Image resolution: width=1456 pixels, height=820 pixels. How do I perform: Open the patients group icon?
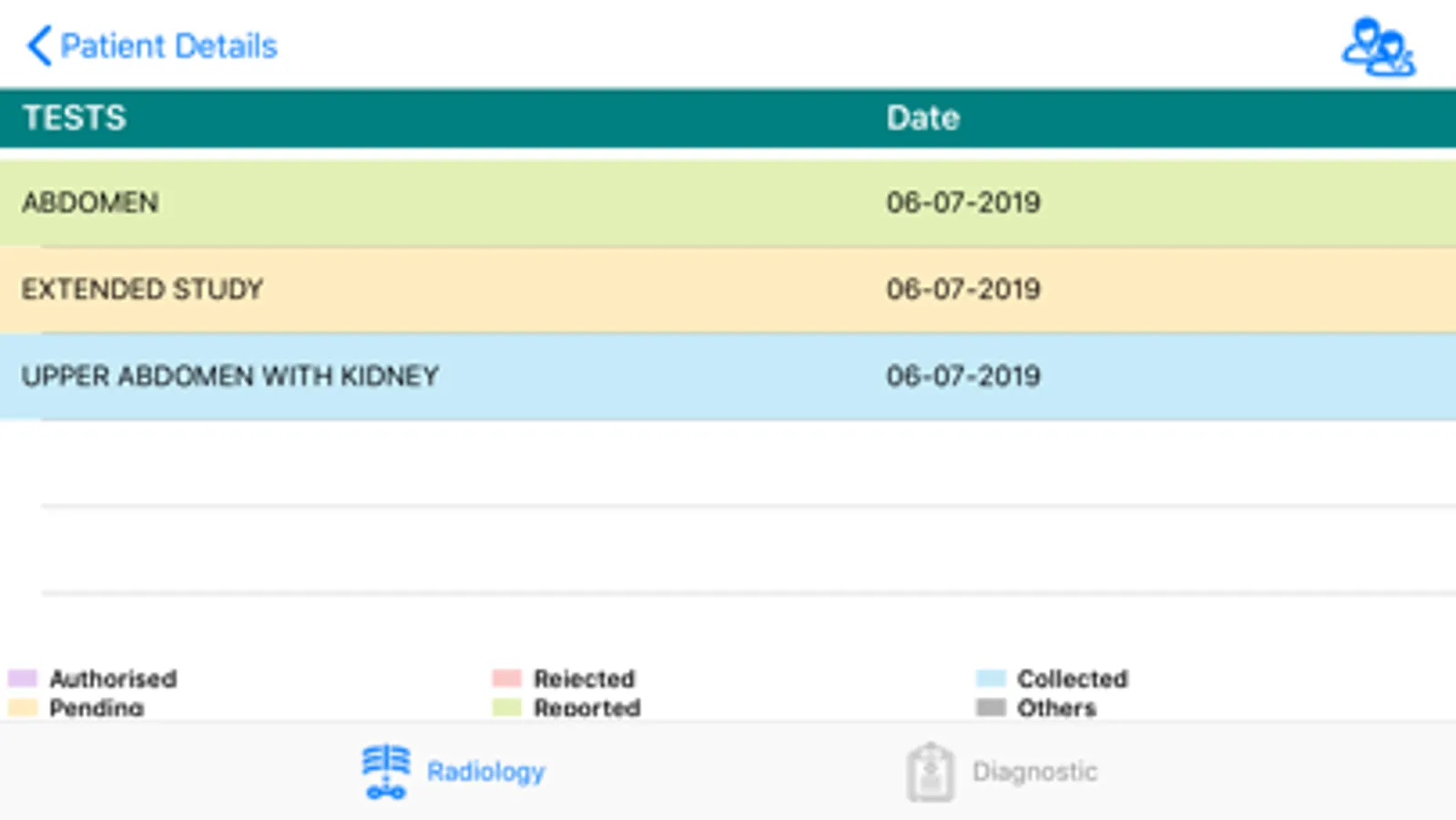click(1378, 47)
